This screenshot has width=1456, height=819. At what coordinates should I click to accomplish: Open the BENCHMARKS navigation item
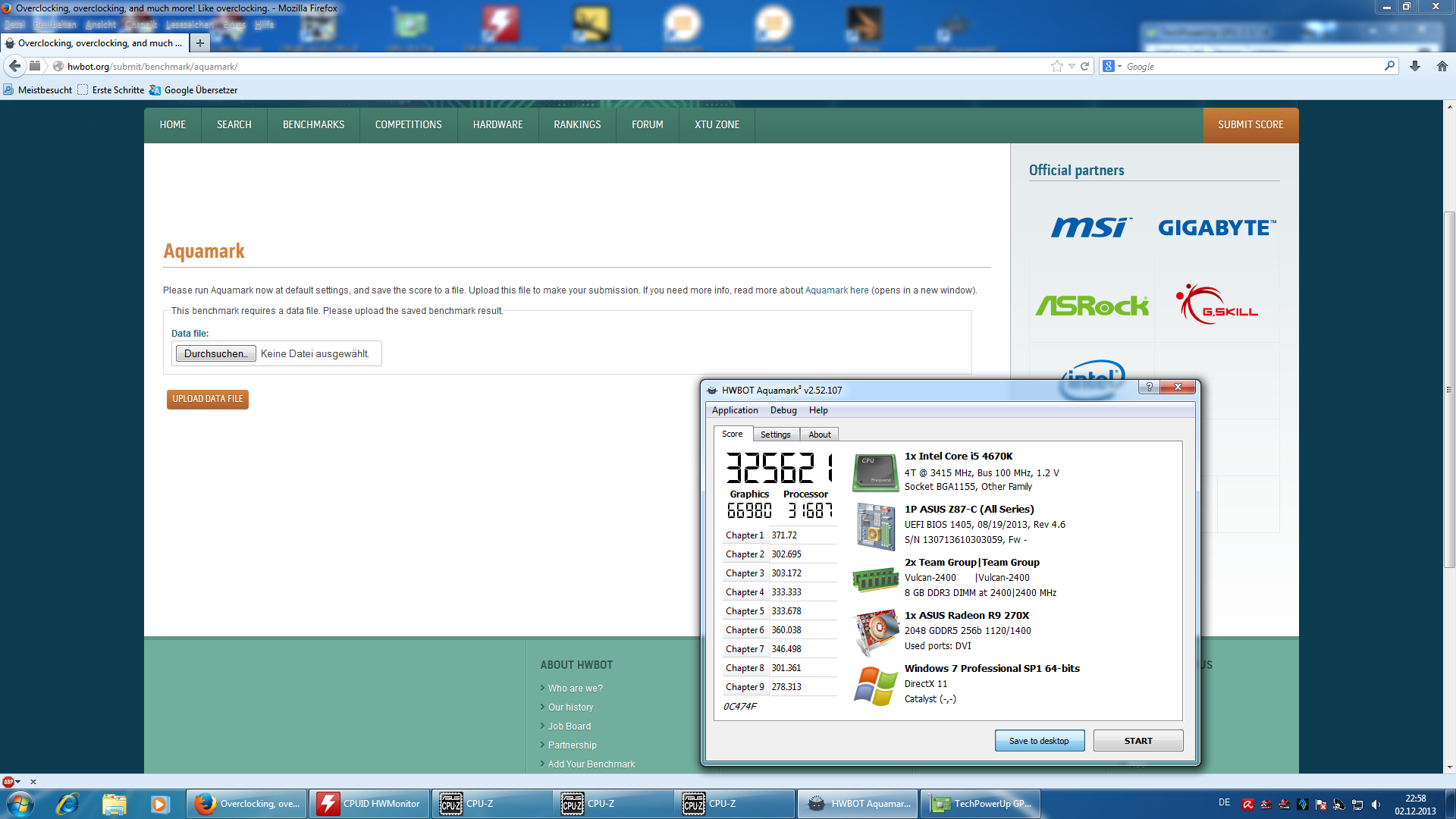coord(313,125)
